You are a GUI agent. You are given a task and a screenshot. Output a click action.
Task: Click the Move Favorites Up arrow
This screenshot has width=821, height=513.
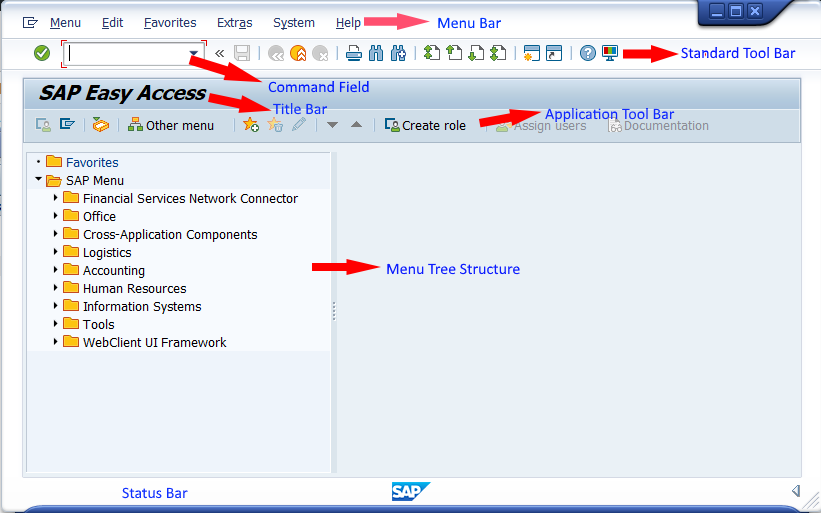coord(357,125)
